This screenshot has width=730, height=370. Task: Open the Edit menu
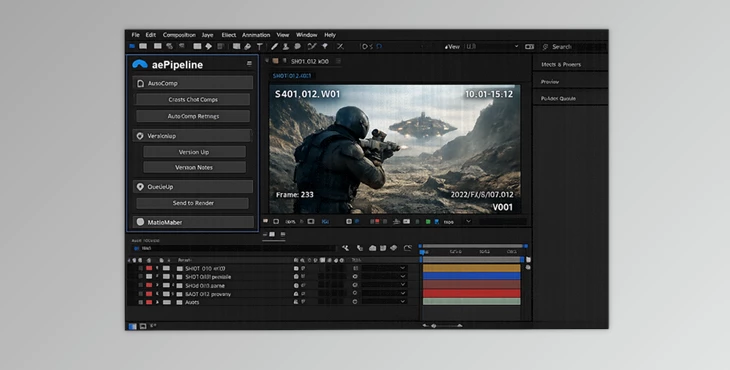pyautogui.click(x=150, y=35)
